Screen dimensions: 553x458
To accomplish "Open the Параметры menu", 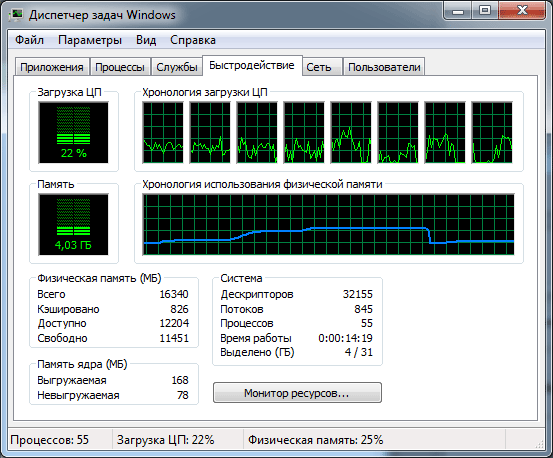I will coord(90,40).
